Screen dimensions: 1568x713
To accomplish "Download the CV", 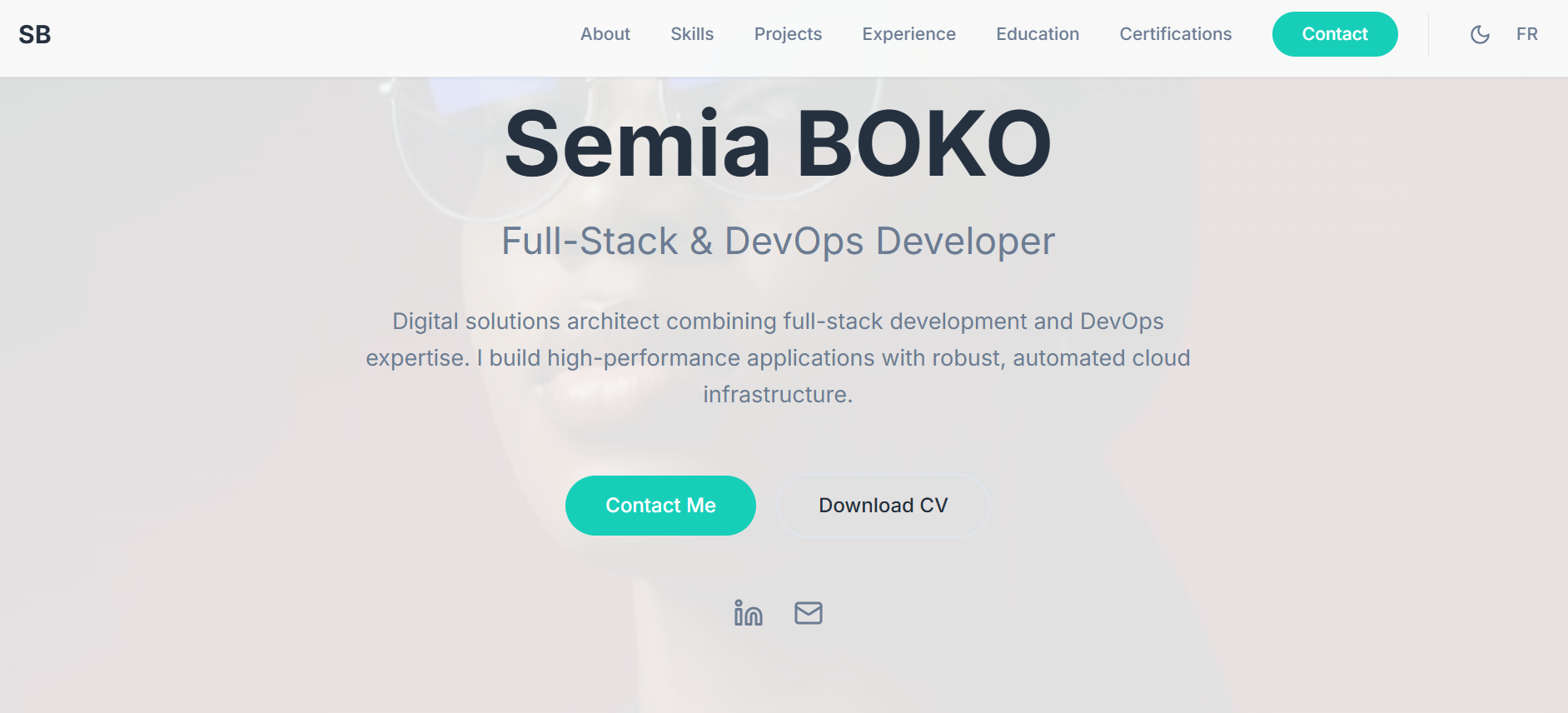I will [x=883, y=506].
